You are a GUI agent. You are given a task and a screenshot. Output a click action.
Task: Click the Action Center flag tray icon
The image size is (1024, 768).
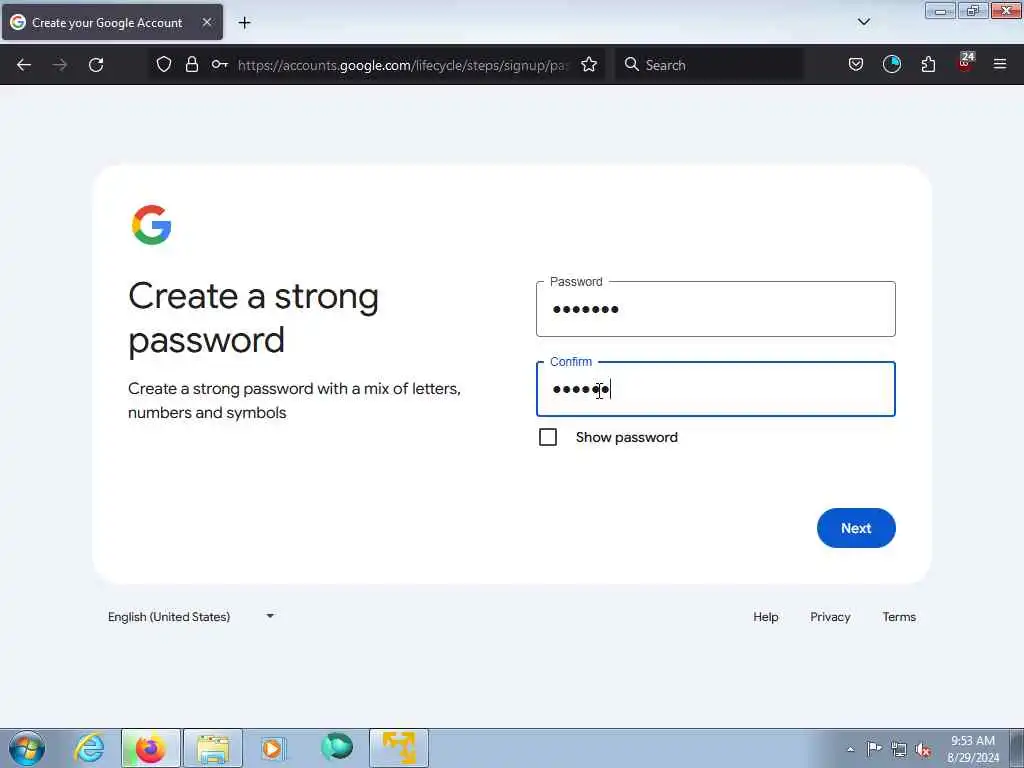pyautogui.click(x=874, y=748)
